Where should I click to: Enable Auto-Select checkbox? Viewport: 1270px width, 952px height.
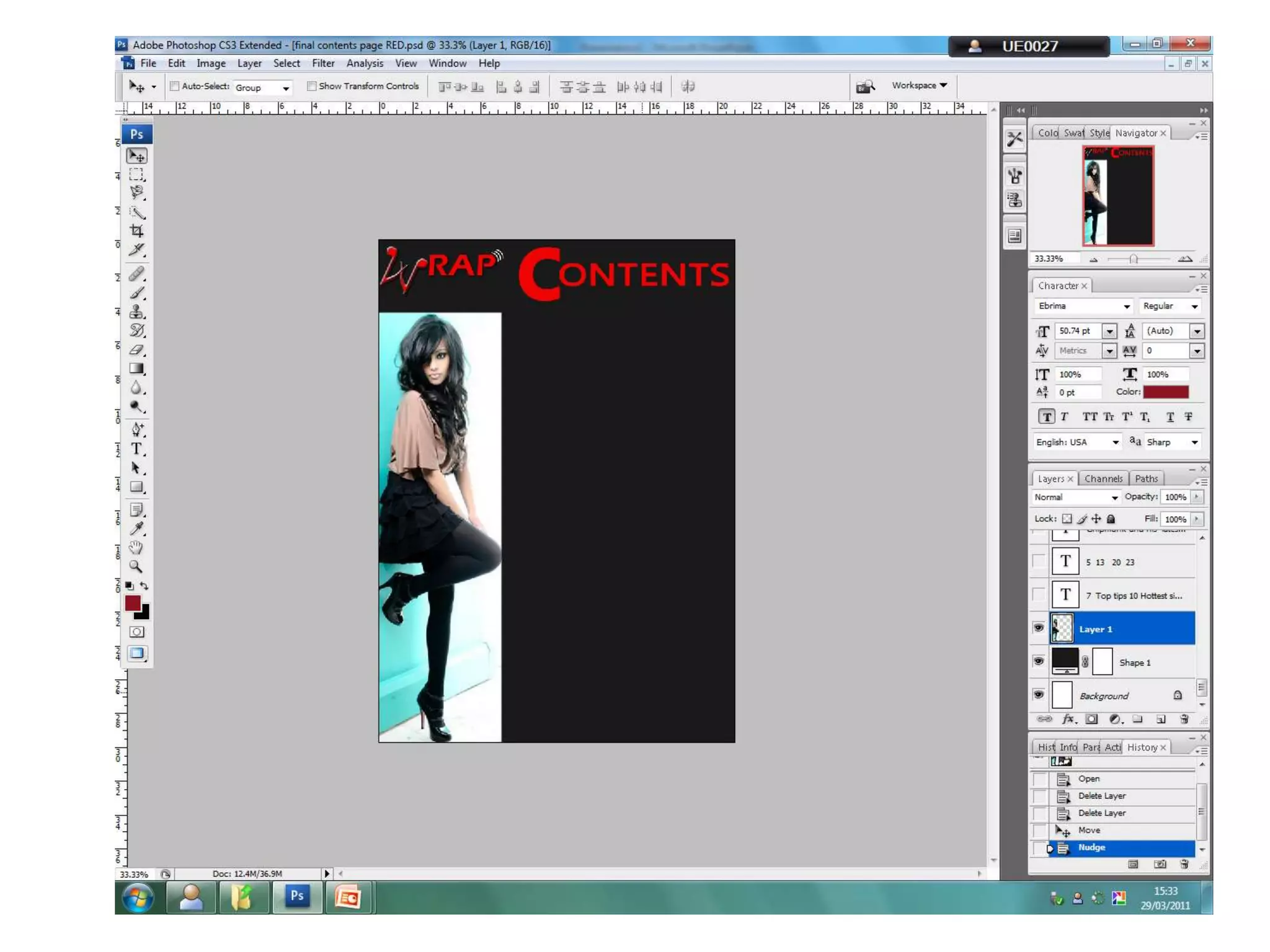tap(175, 86)
